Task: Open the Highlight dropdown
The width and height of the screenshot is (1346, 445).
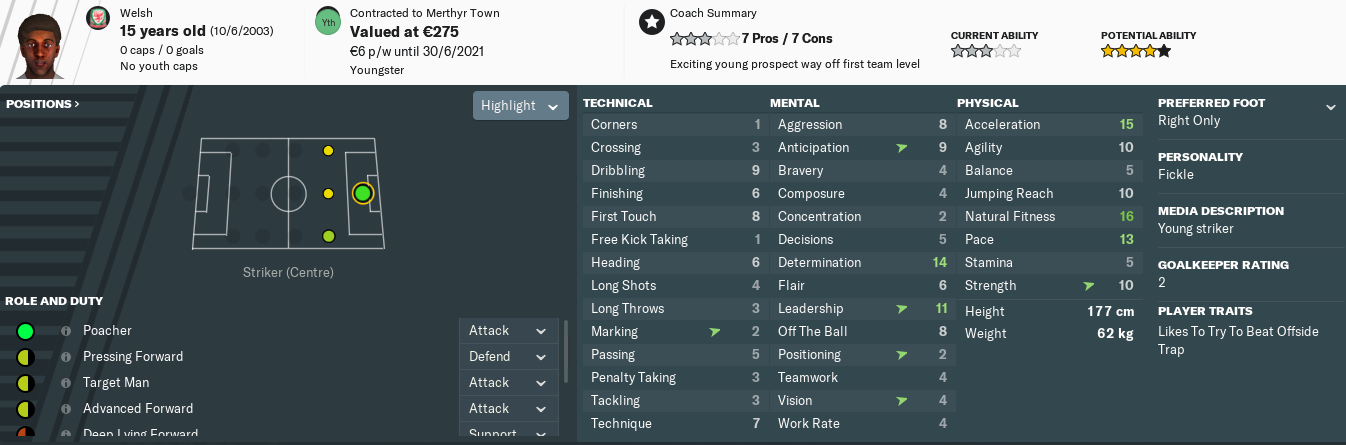Action: [x=520, y=106]
